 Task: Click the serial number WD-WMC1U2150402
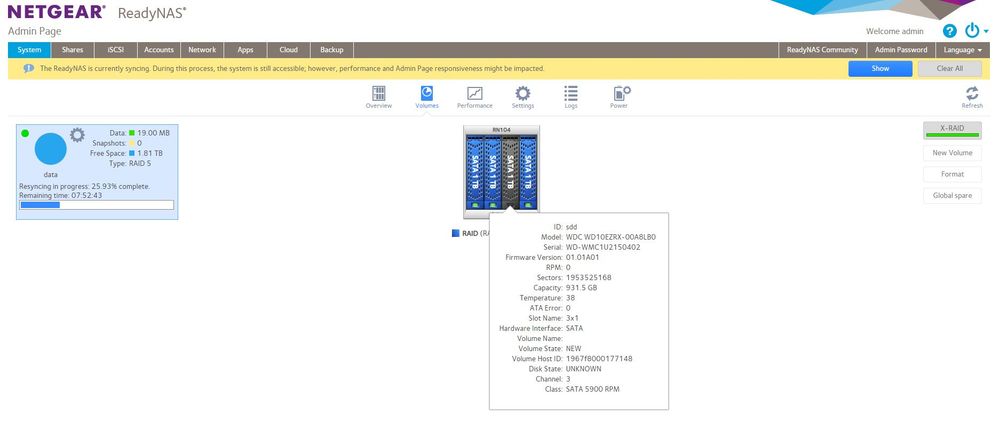click(x=603, y=247)
